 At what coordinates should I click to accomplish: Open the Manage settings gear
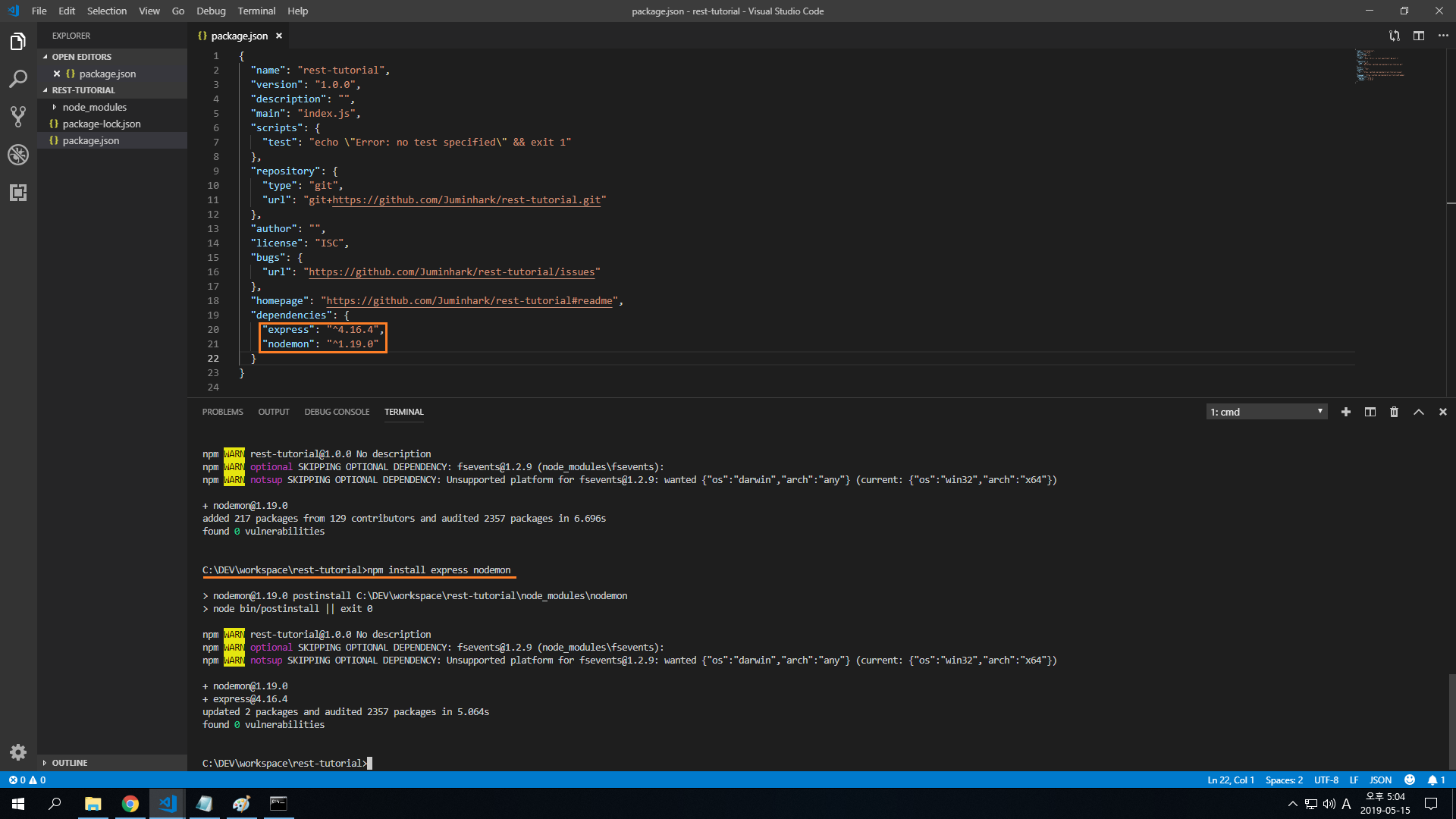click(18, 752)
